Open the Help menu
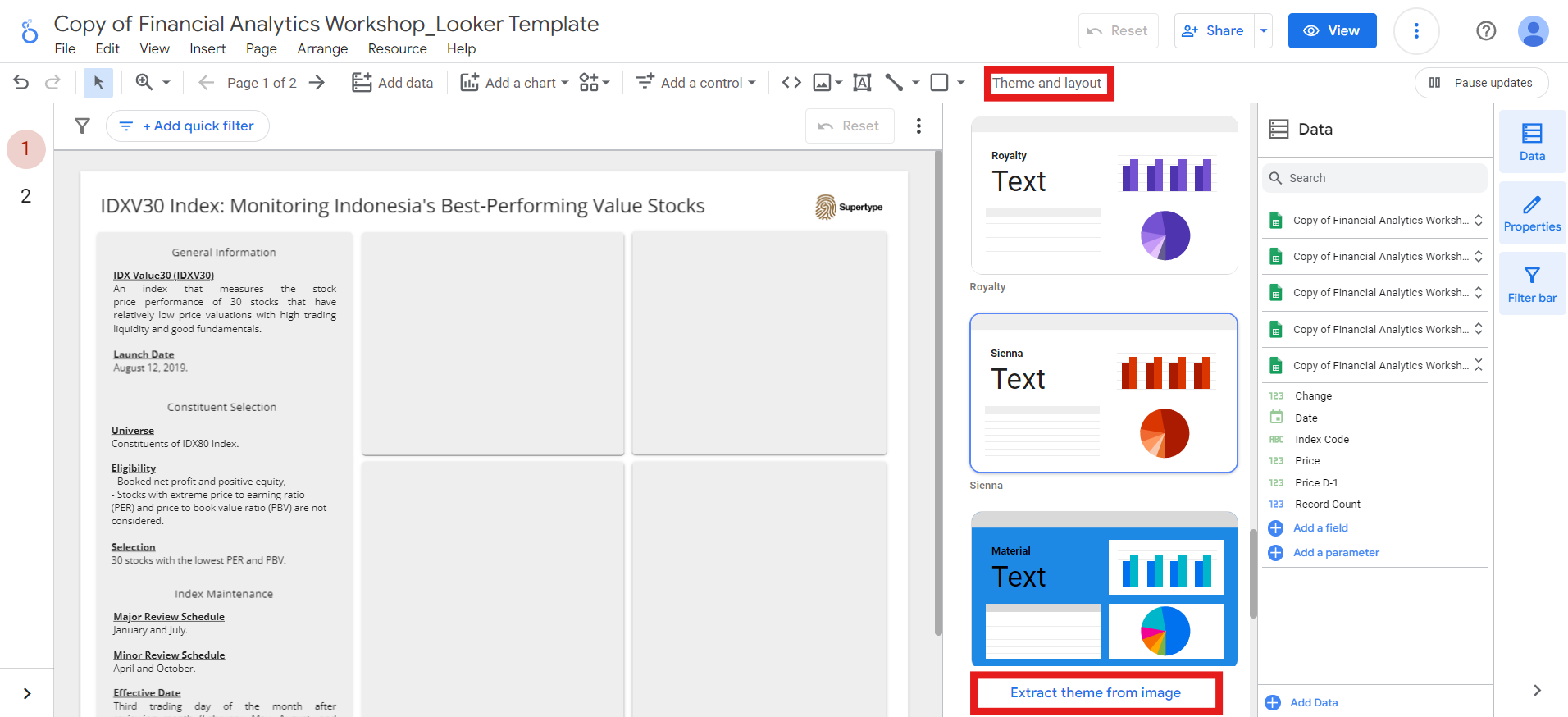 click(461, 49)
